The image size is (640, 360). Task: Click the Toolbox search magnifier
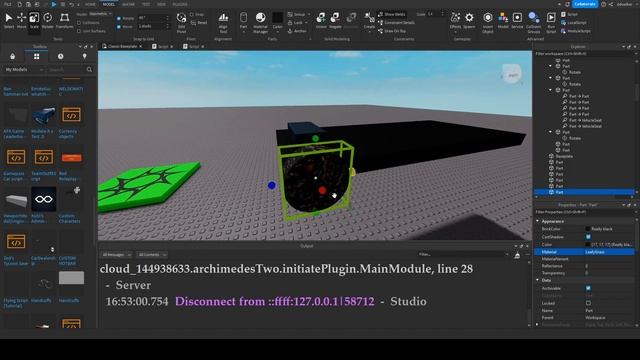click(89, 70)
